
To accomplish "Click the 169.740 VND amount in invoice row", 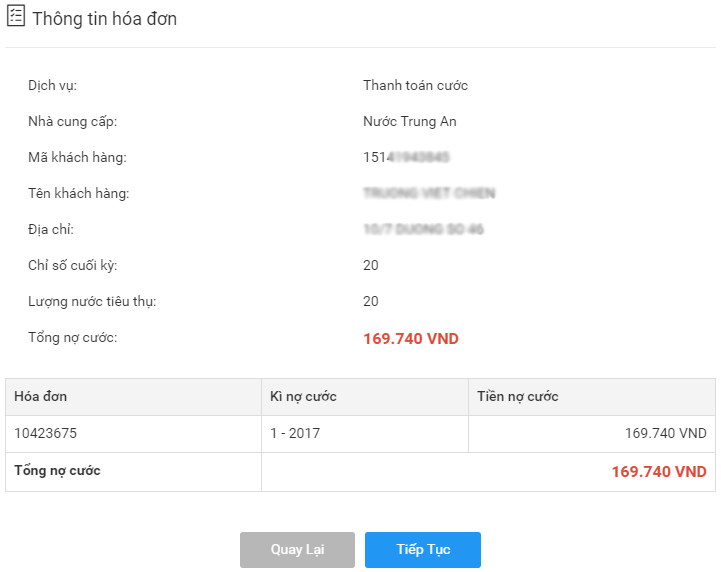I will [665, 433].
